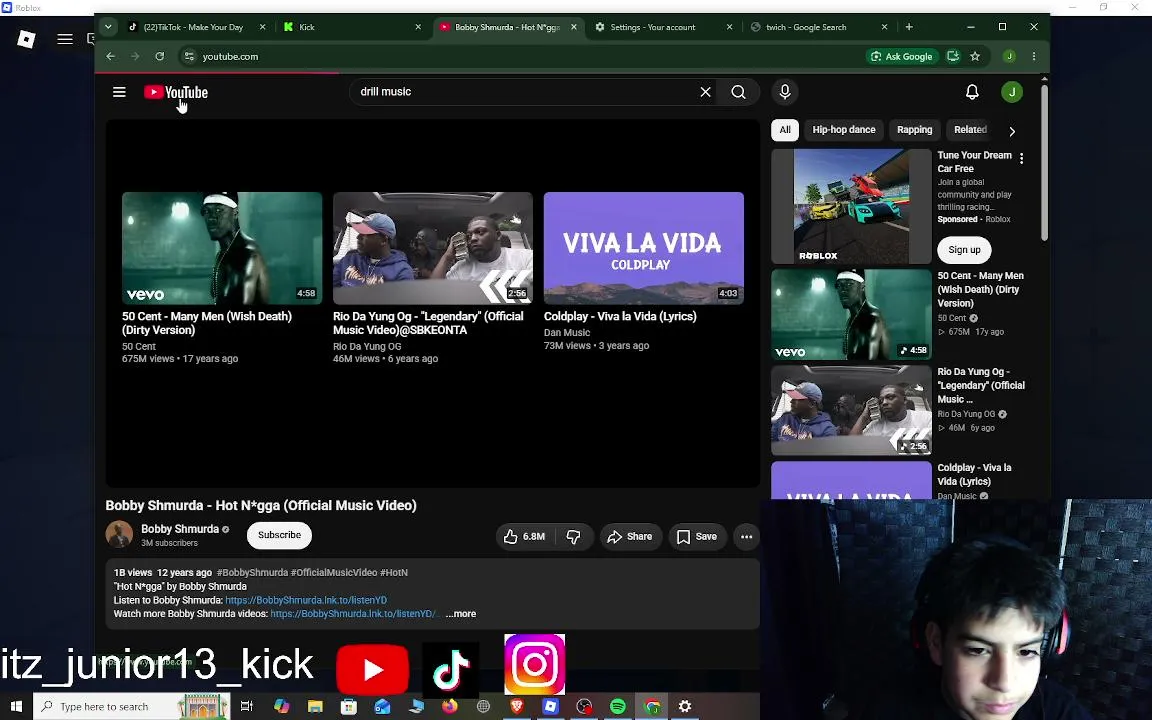View site information icon in address bar
Viewport: 1152px width, 720px height.
pyautogui.click(x=189, y=56)
